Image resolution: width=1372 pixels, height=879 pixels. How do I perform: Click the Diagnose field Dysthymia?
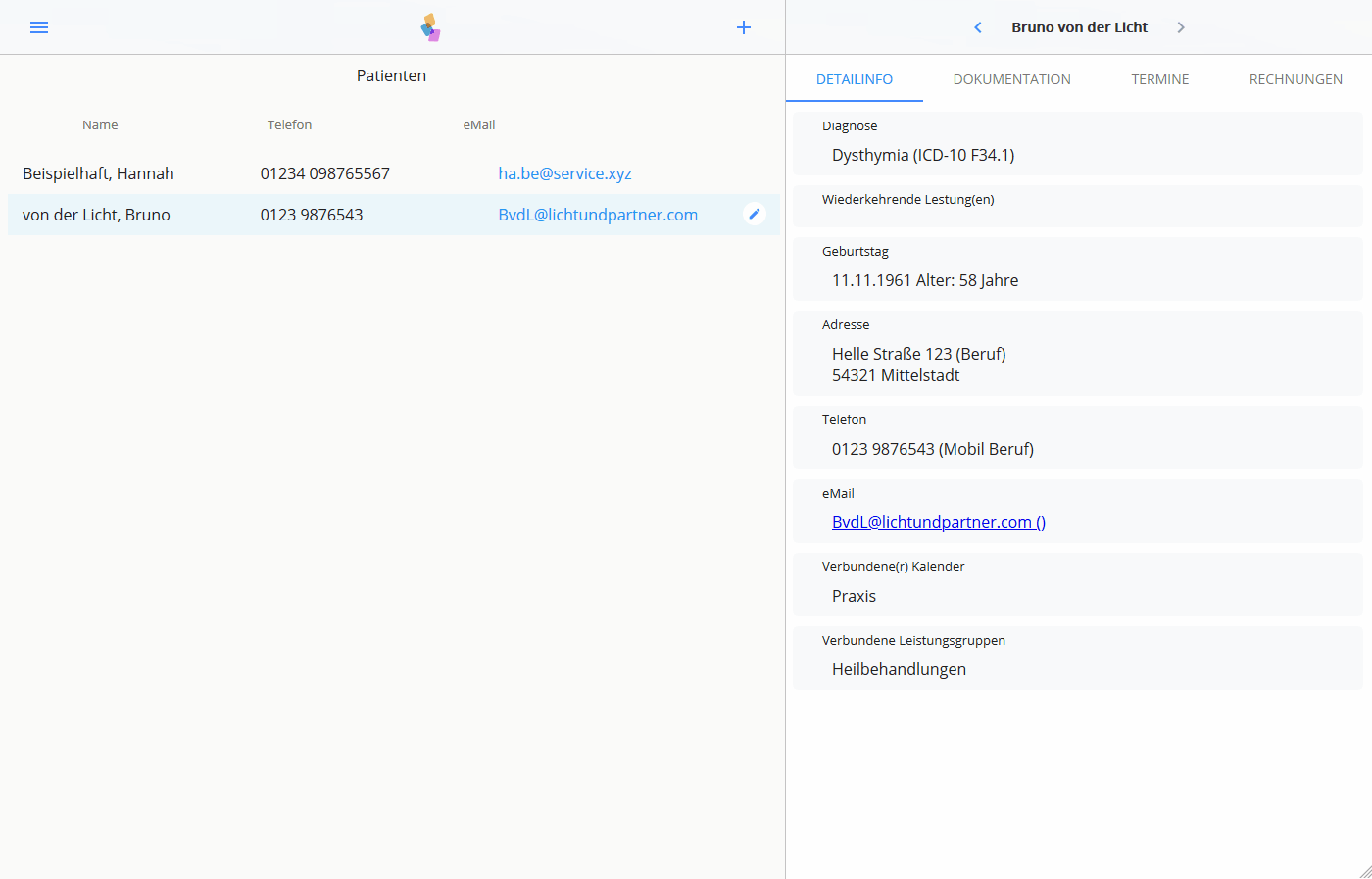point(922,155)
